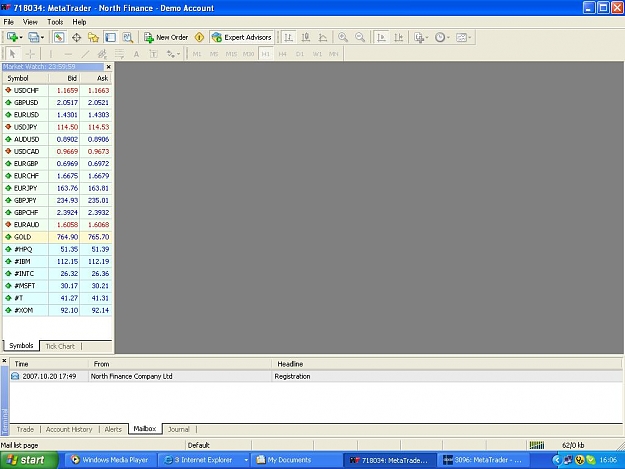
Task: Open the Help menu
Action: point(79,22)
